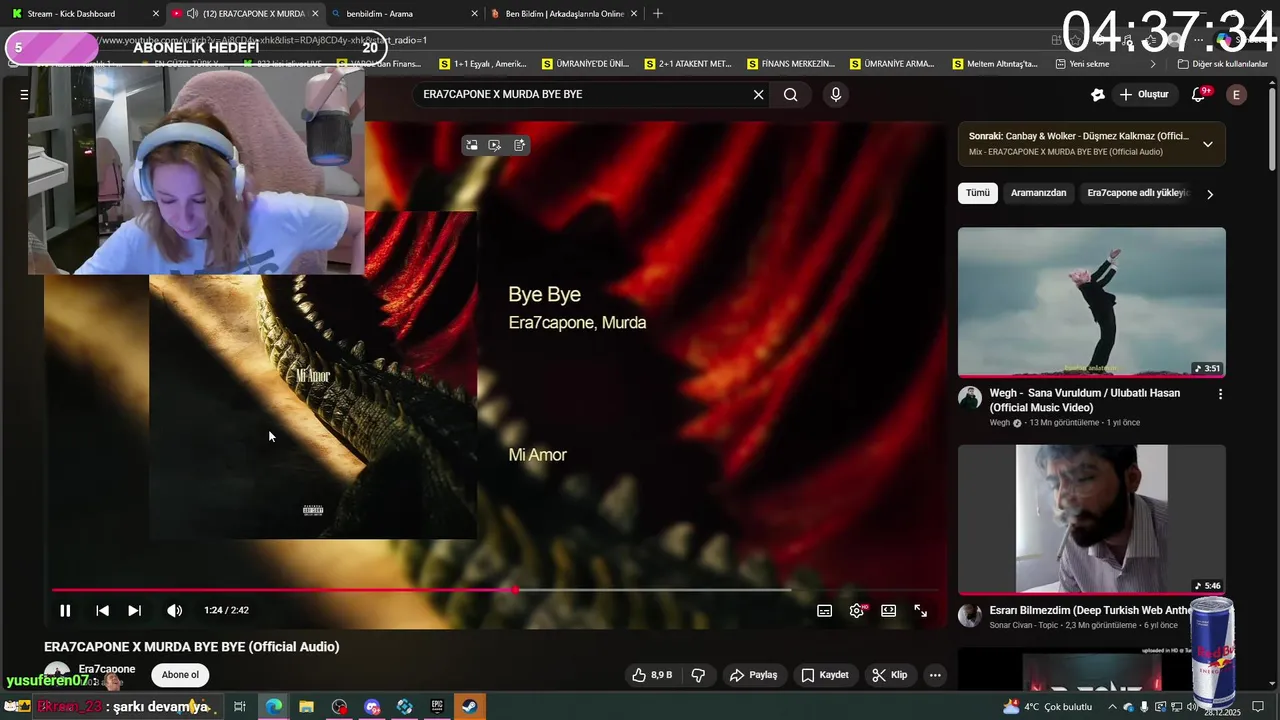
Task: Open the YouTube hamburger guide menu
Action: (x=24, y=95)
